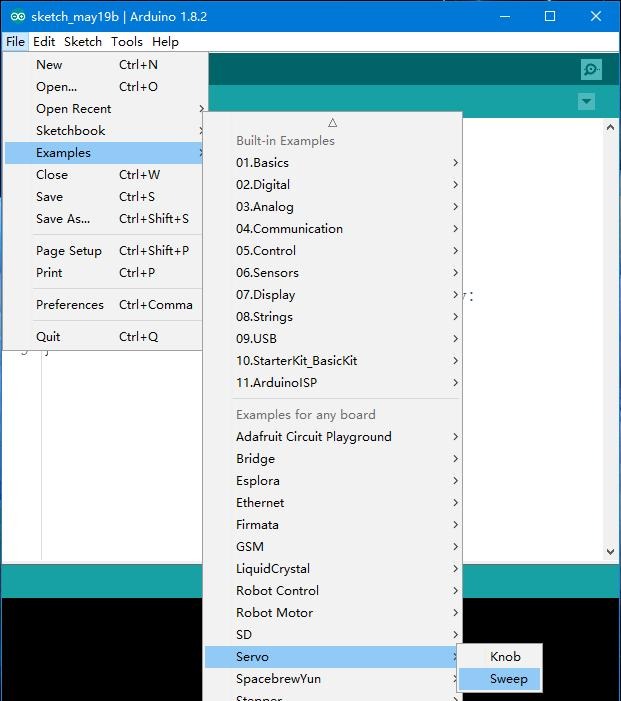The height and width of the screenshot is (701, 621).
Task: Open the Serial Monitor magnifier icon
Action: point(591,69)
